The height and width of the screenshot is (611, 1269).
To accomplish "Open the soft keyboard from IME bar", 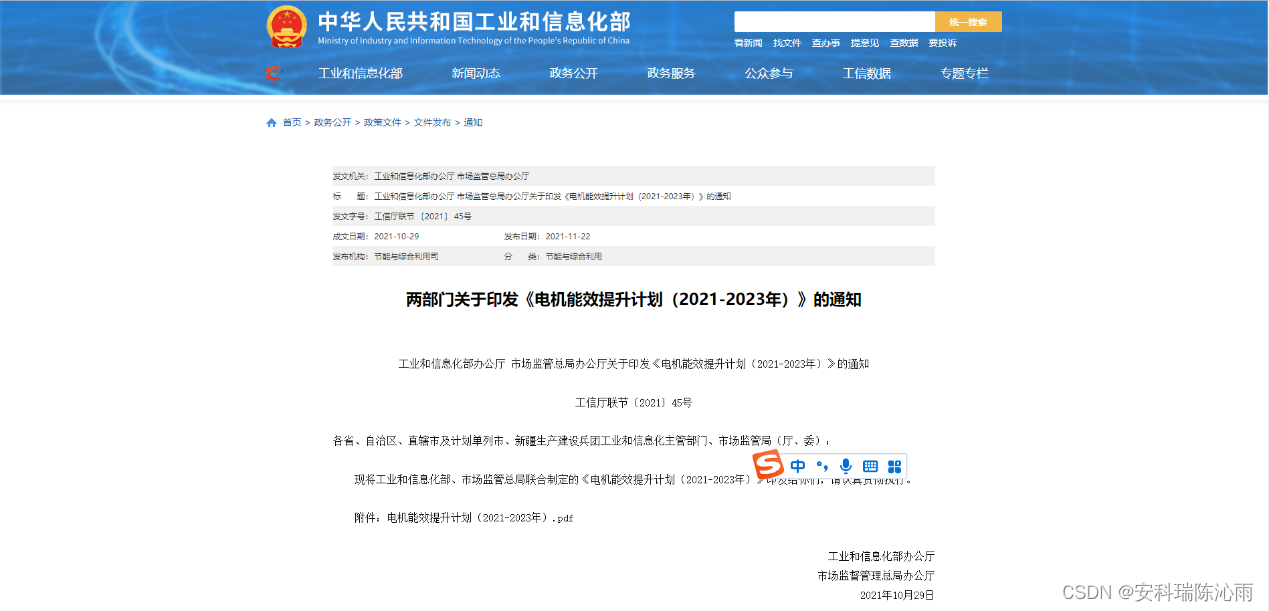I will click(870, 466).
